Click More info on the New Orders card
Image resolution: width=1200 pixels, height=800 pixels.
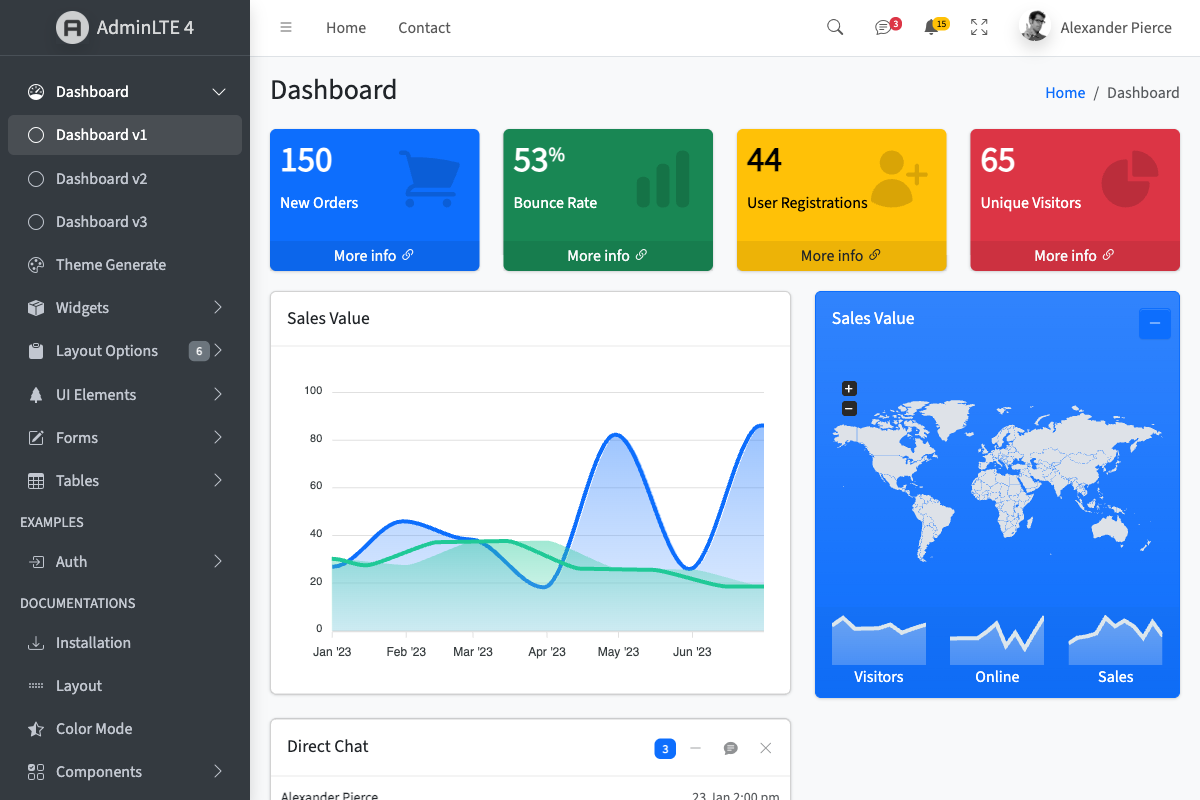[x=374, y=255]
